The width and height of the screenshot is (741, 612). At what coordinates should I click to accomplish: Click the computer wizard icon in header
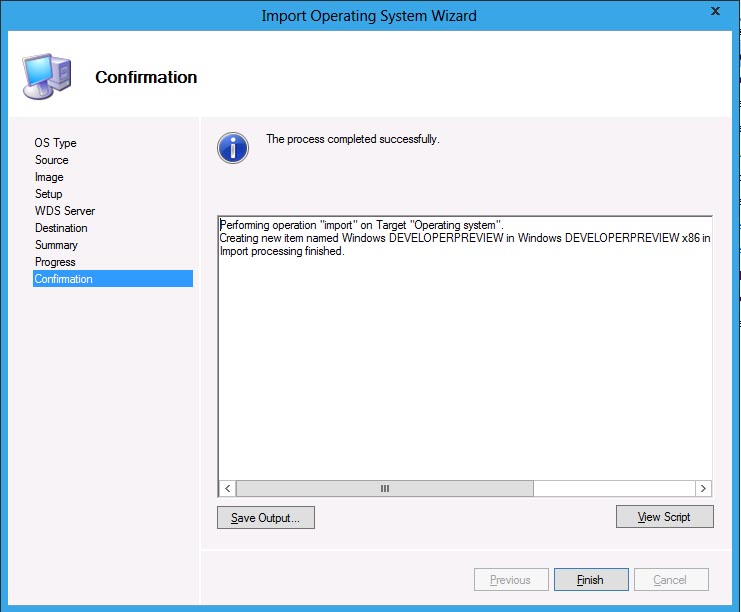click(x=46, y=77)
